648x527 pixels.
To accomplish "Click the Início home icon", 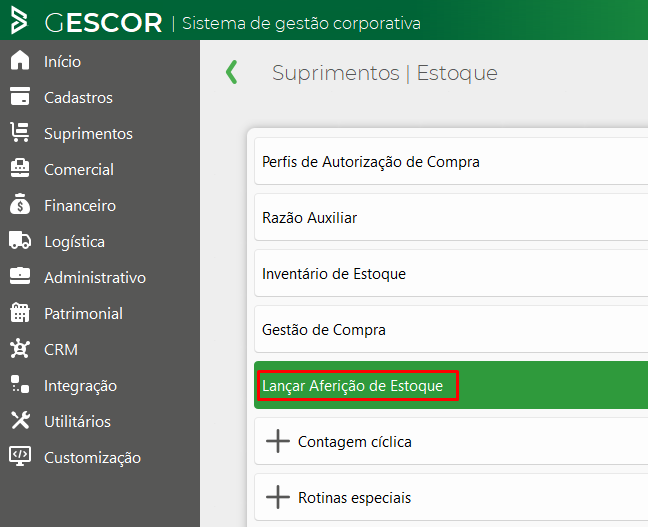I will [20, 61].
